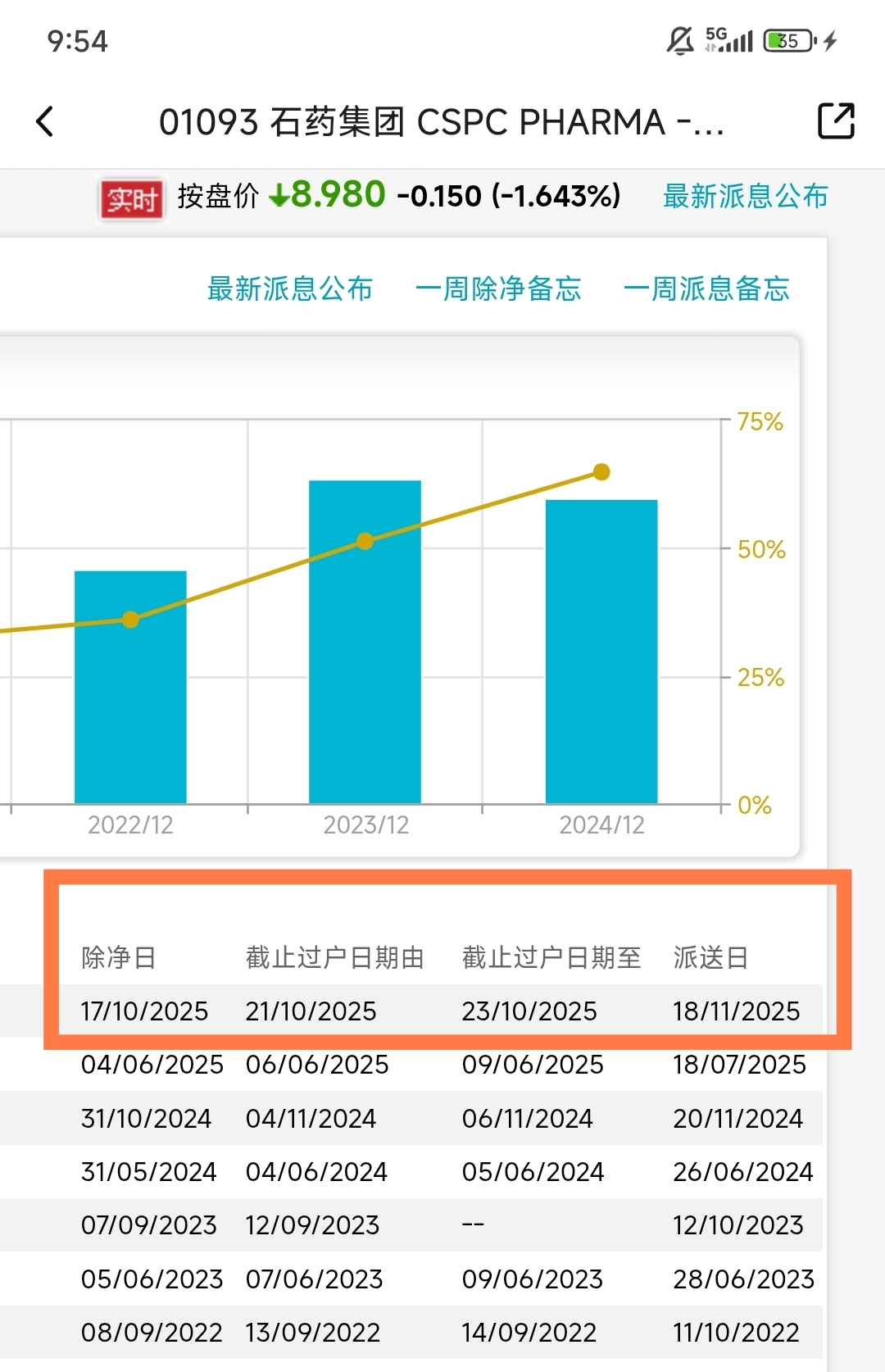Select ex-date cell 08/09/2022

(x=152, y=1333)
